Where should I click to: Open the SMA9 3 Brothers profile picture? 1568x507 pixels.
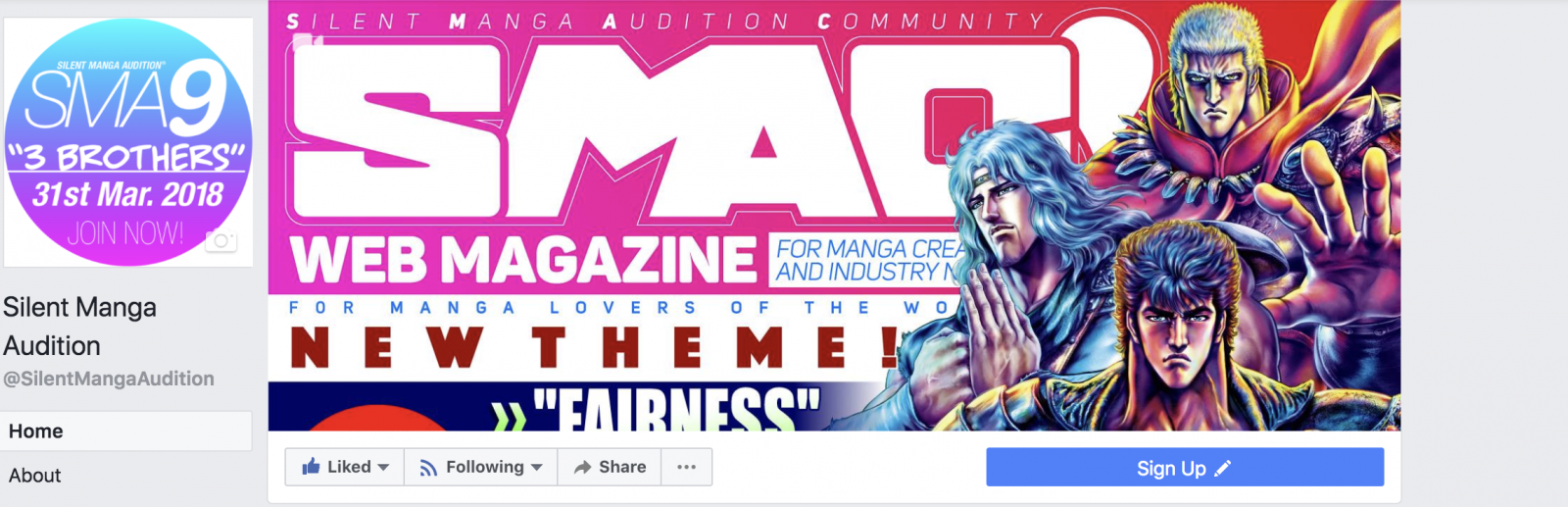[128, 141]
